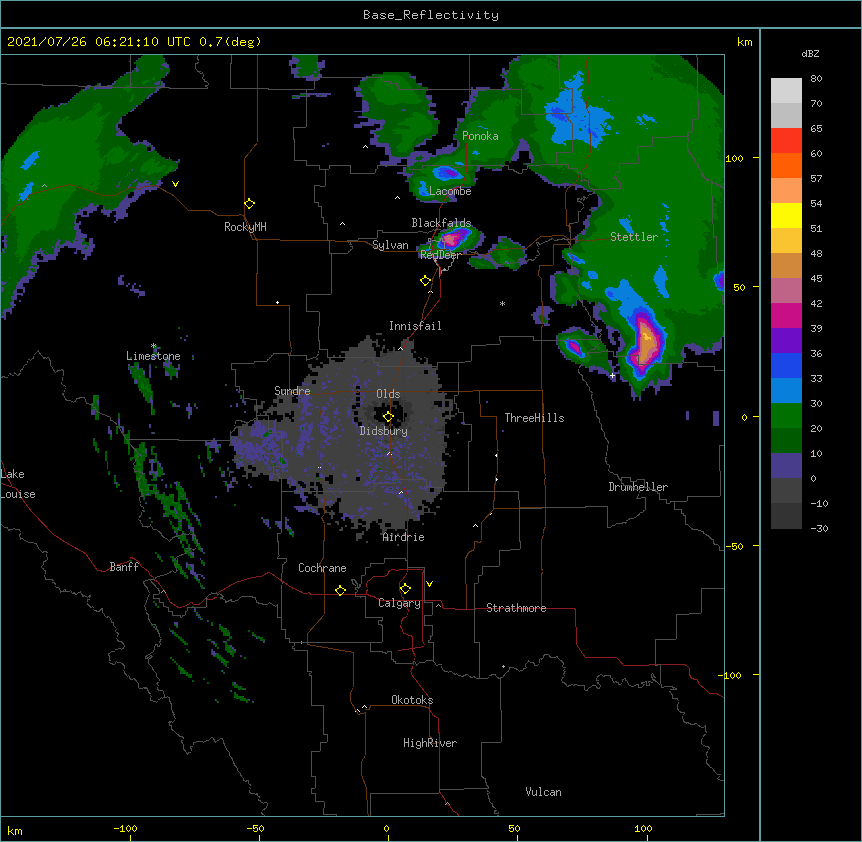Click the yellow diamond marker above RockyMH
This screenshot has height=842, width=862.
(249, 204)
